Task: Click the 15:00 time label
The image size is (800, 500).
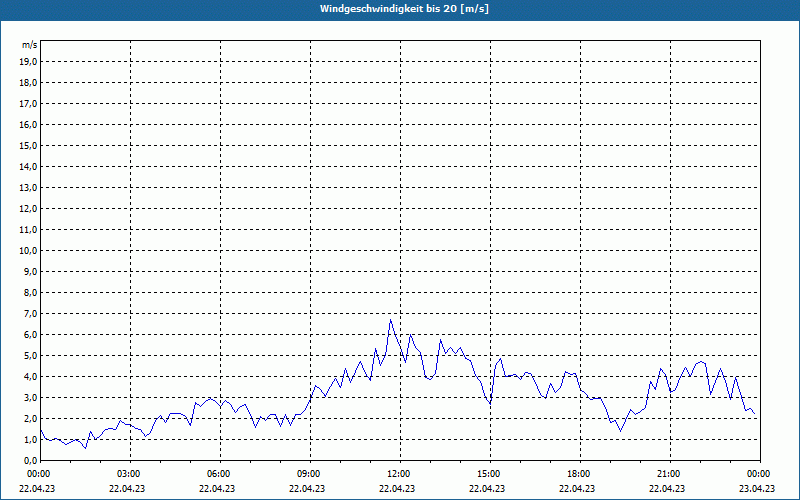Action: (x=490, y=474)
